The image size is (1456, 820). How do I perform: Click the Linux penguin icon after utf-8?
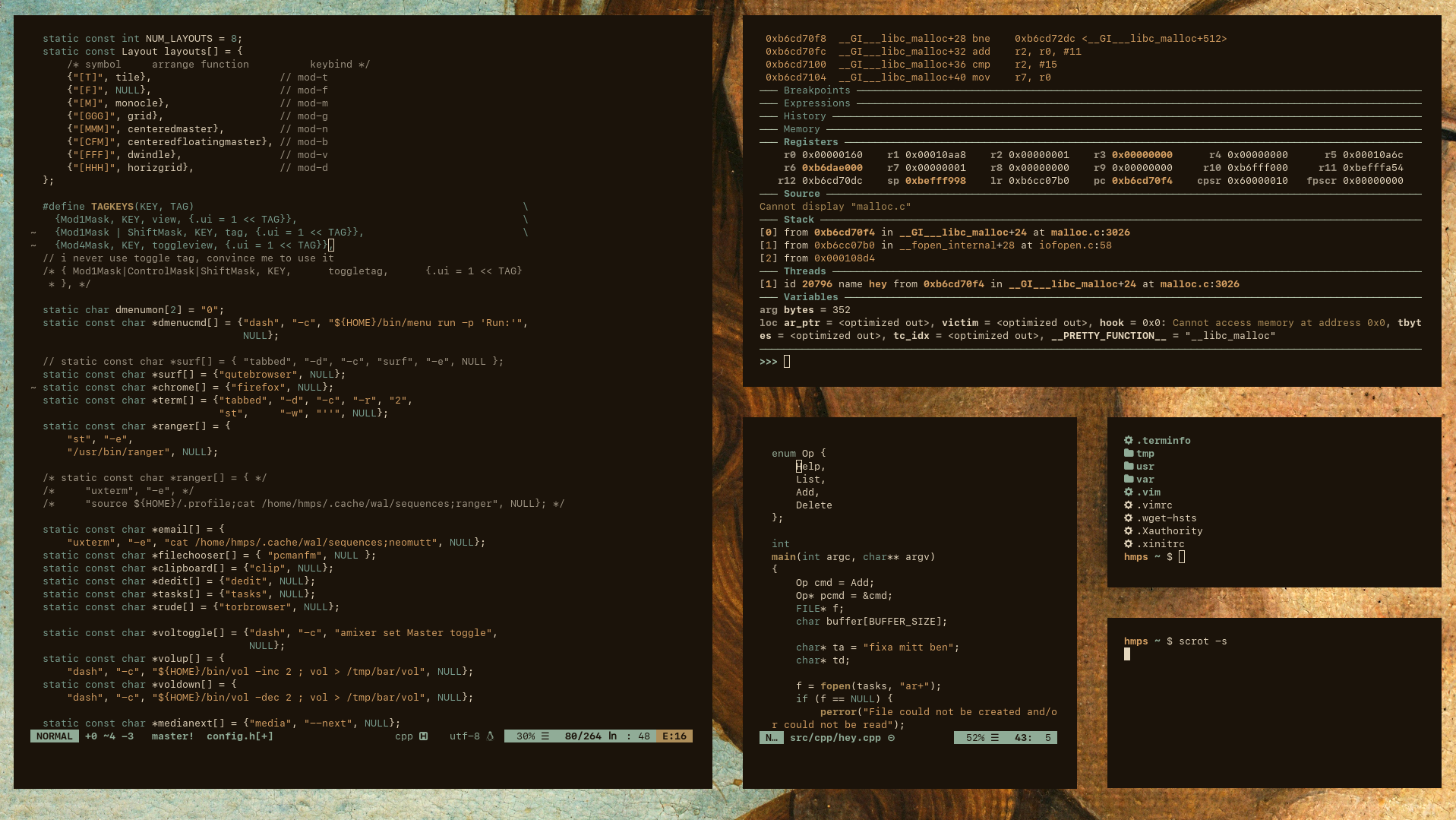click(x=490, y=736)
